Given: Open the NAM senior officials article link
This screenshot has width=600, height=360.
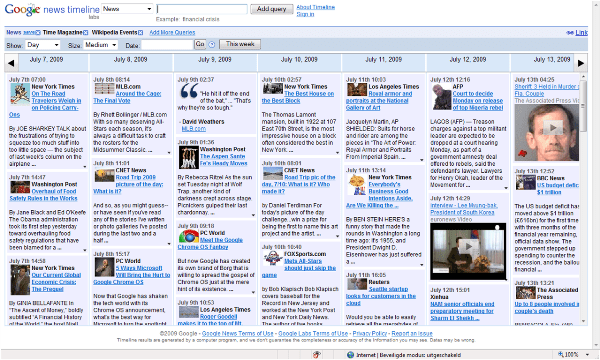Looking at the screenshot, I should pos(462,311).
